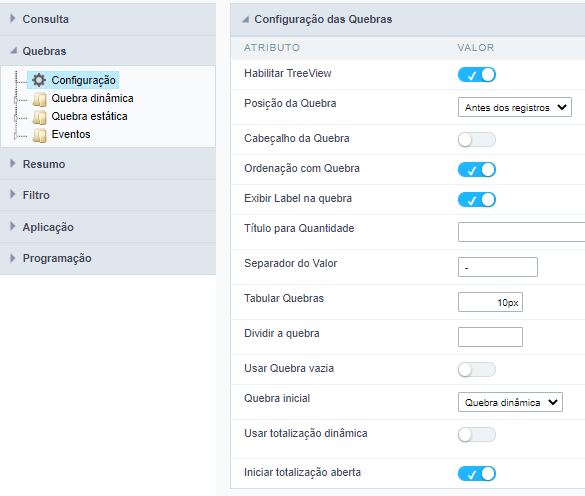The image size is (585, 496).
Task: Click the Eventos folder icon
Action: [39, 135]
